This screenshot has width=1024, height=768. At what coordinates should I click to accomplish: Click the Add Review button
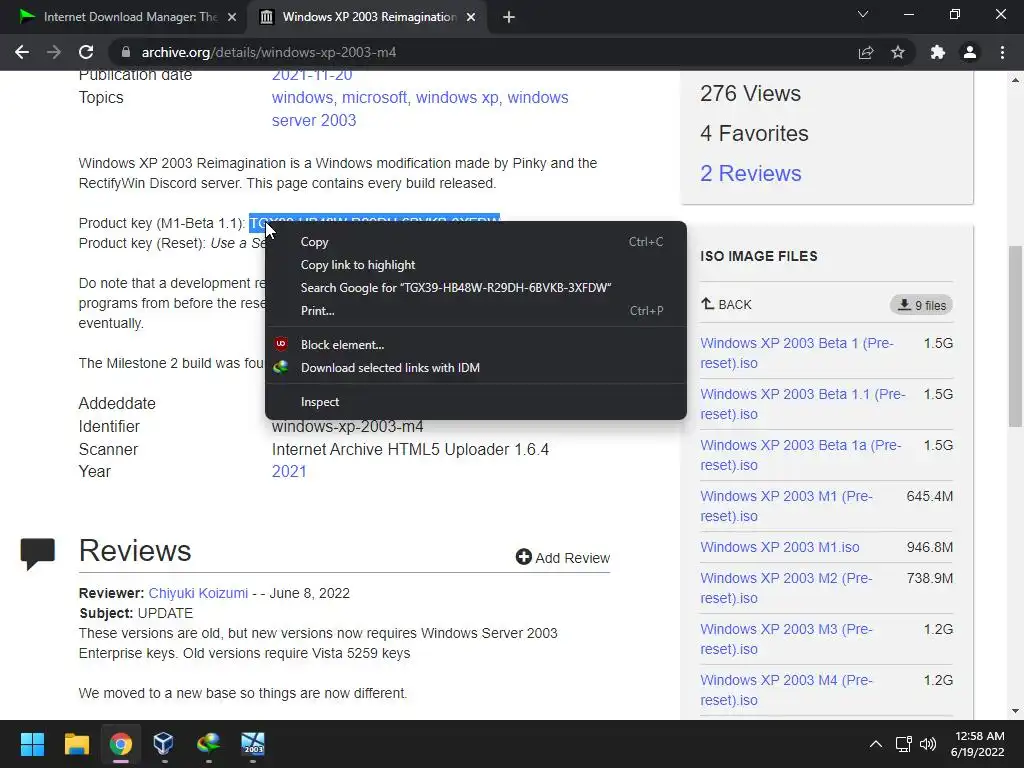click(562, 557)
